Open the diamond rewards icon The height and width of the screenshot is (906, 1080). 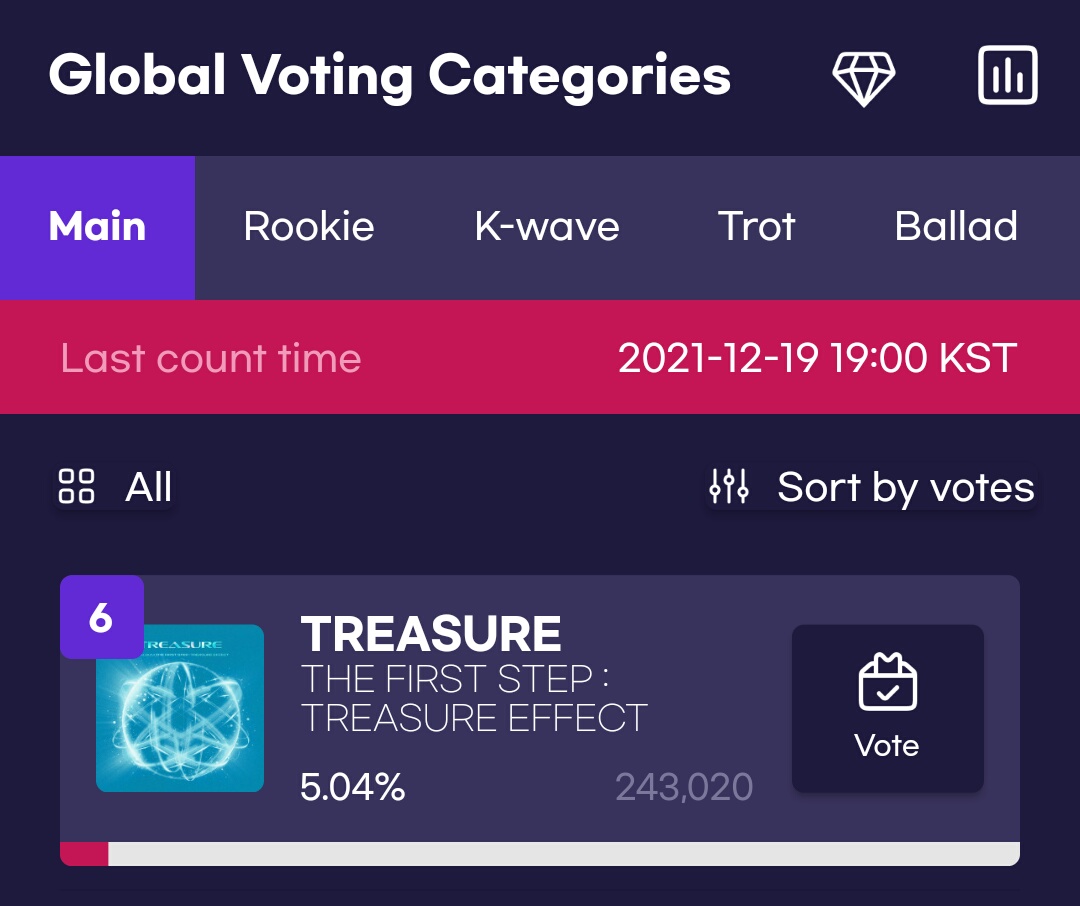pyautogui.click(x=864, y=78)
